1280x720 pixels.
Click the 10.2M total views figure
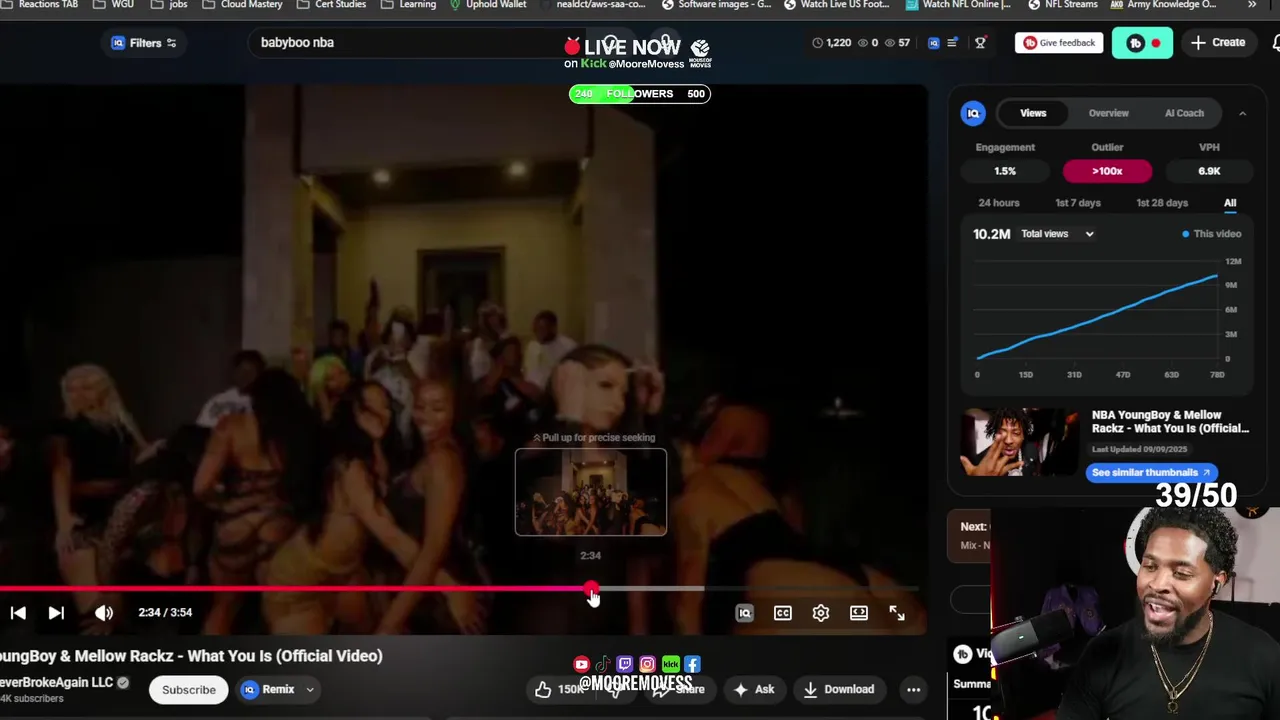click(992, 234)
